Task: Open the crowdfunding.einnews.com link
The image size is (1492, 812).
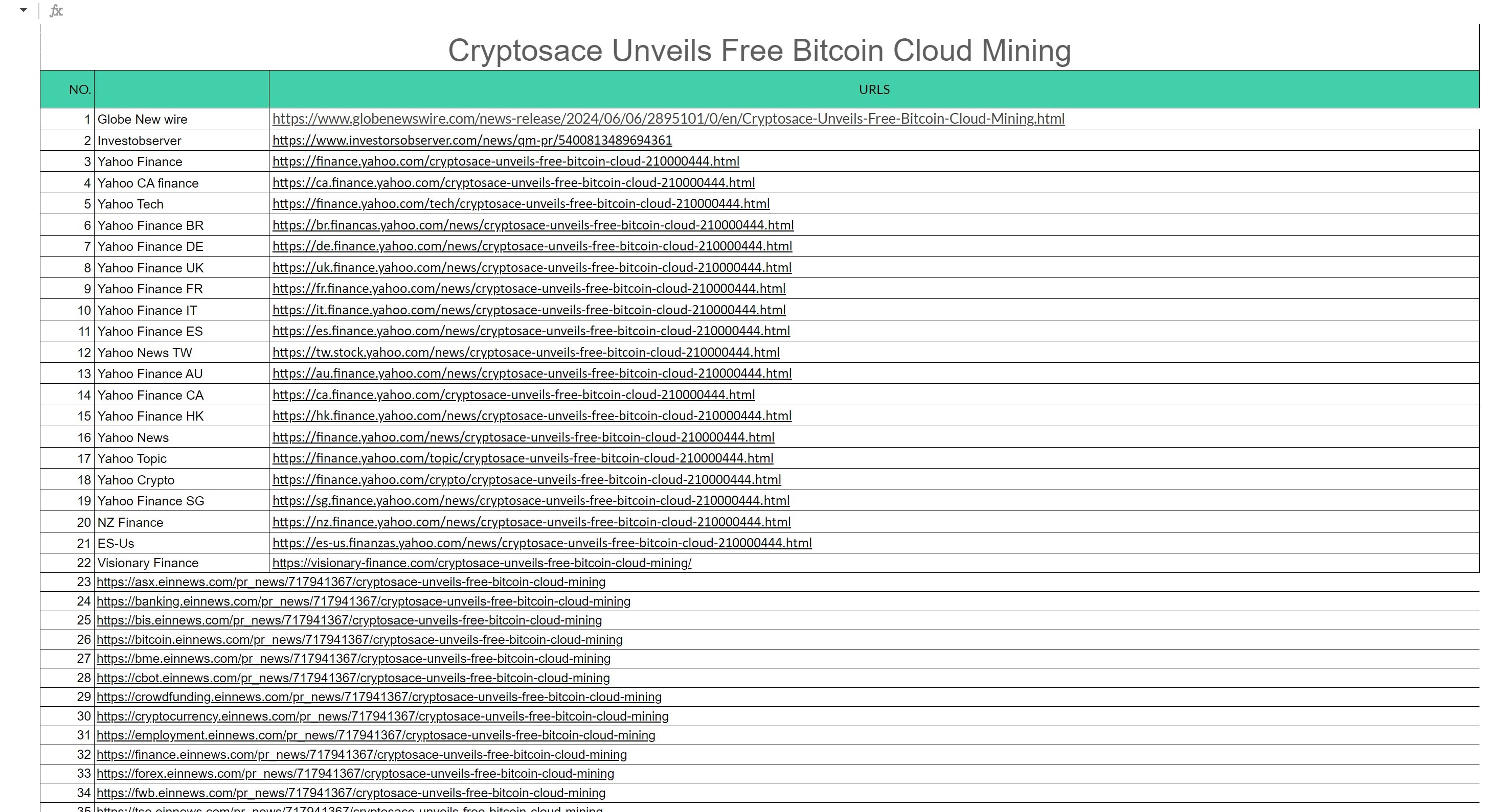Action: click(x=379, y=698)
